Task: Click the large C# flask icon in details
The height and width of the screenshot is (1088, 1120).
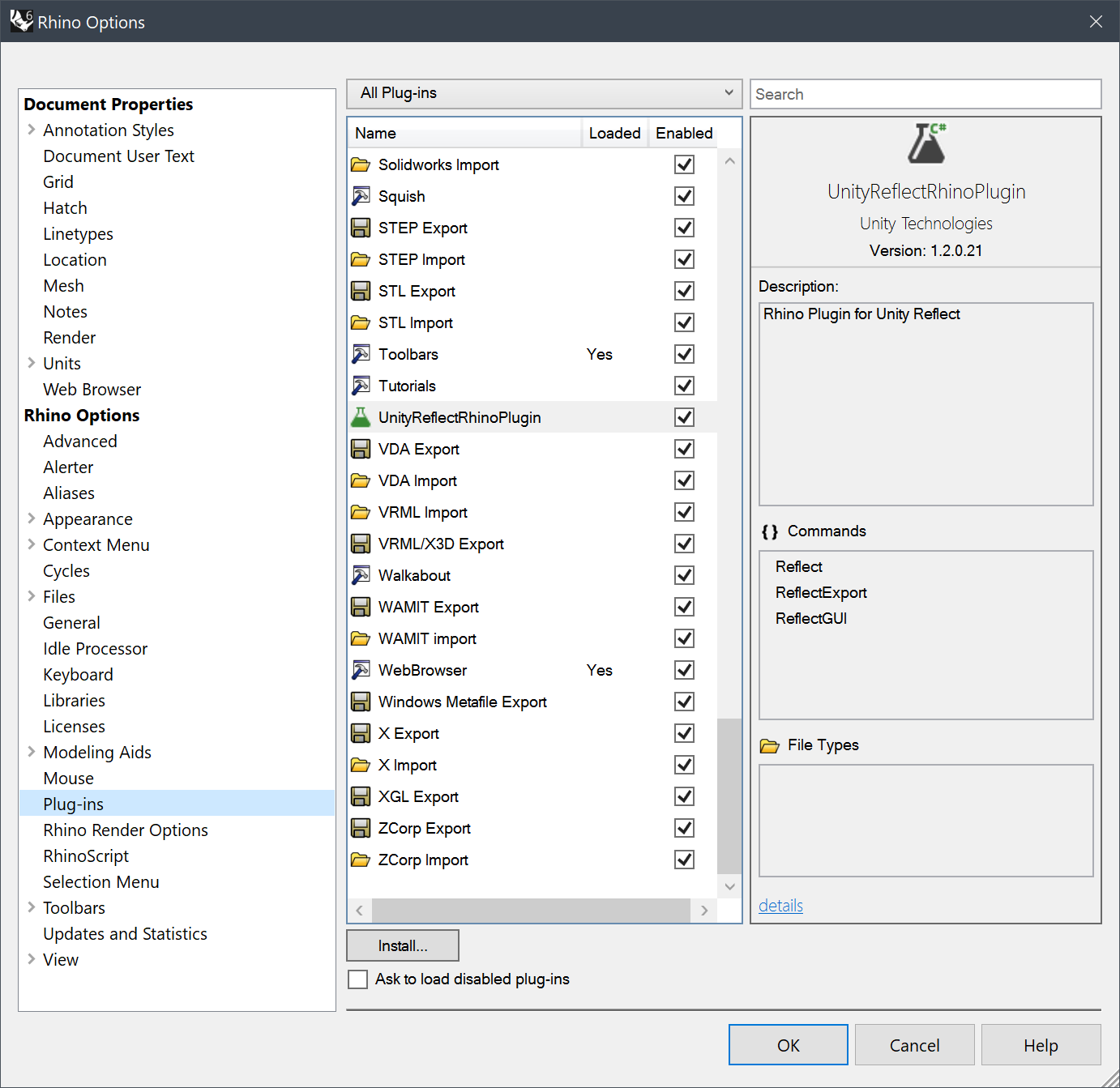Action: coord(926,143)
